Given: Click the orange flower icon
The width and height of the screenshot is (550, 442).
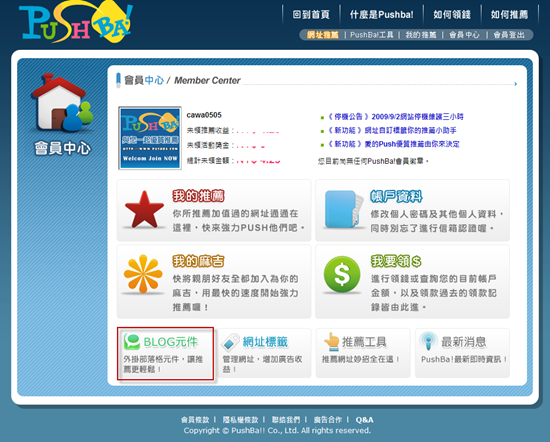Looking at the screenshot, I should tap(143, 274).
